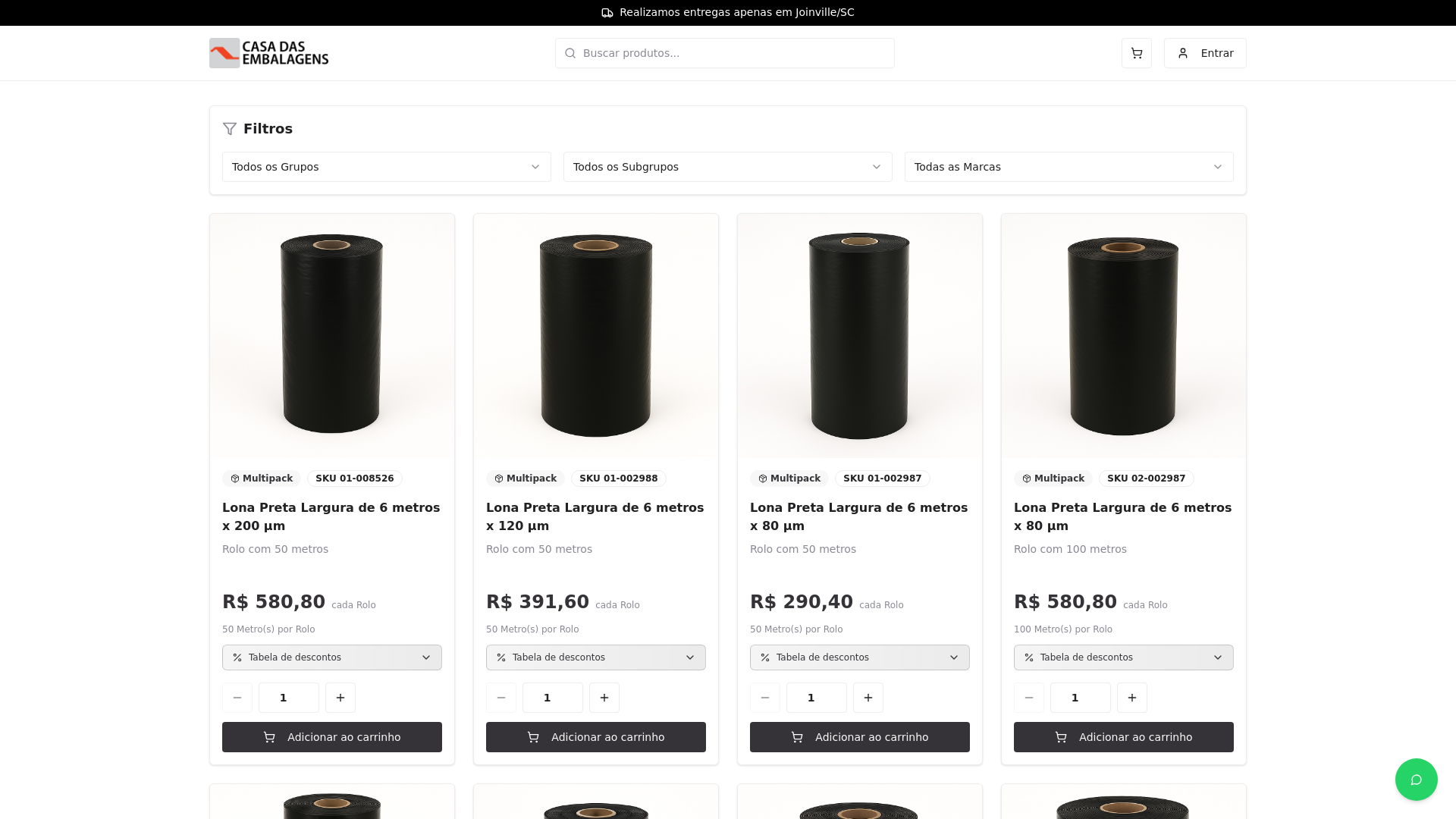Click minus icon for SKU 01-002988 product
1456x819 pixels.
pos(501,698)
